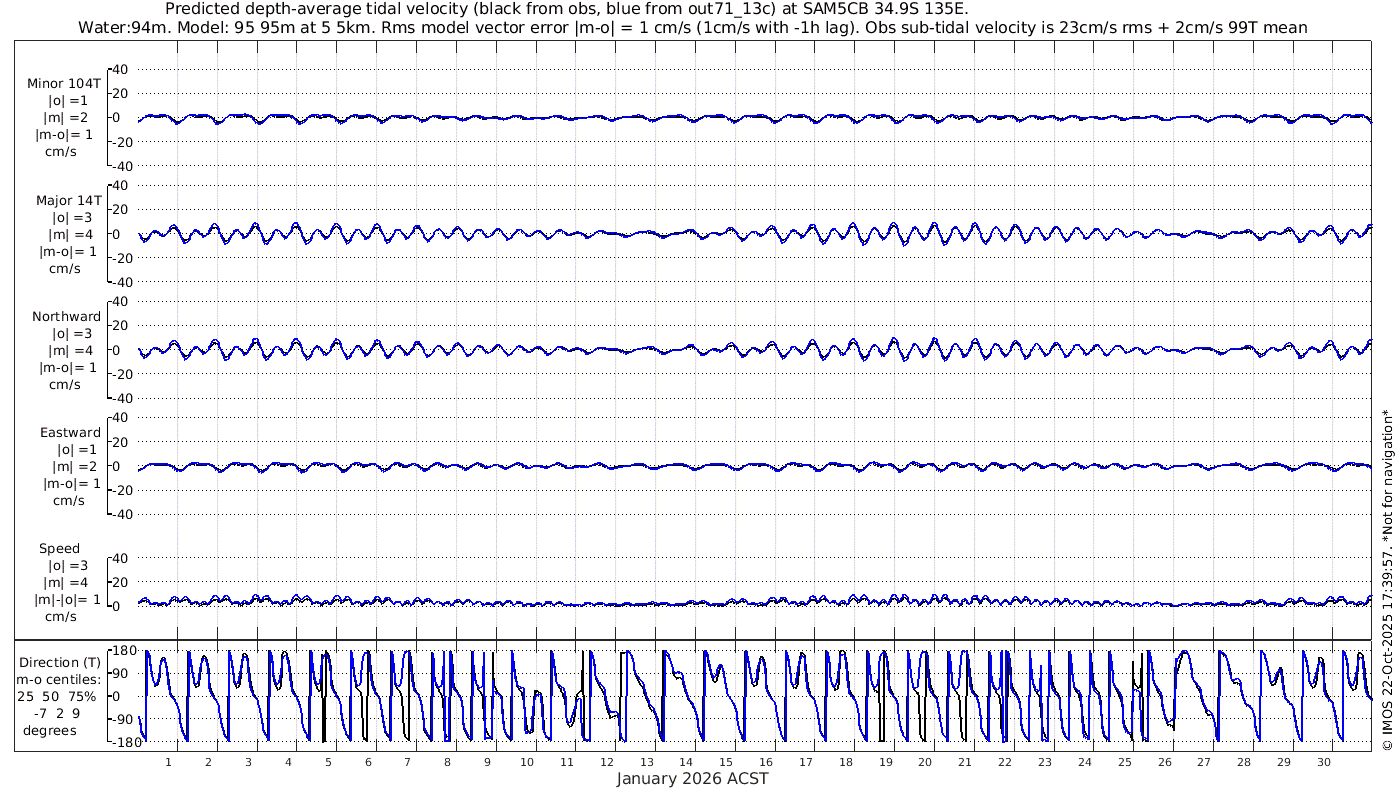Select "cm/s" unit under Major 14T
Image resolution: width=1400 pixels, height=800 pixels.
coord(66,268)
